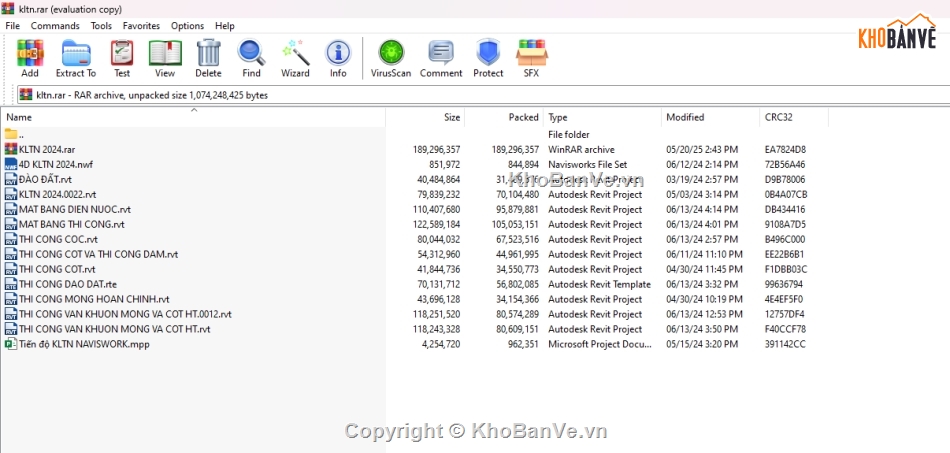
Task: Run VirusScan on archive
Action: [x=391, y=53]
